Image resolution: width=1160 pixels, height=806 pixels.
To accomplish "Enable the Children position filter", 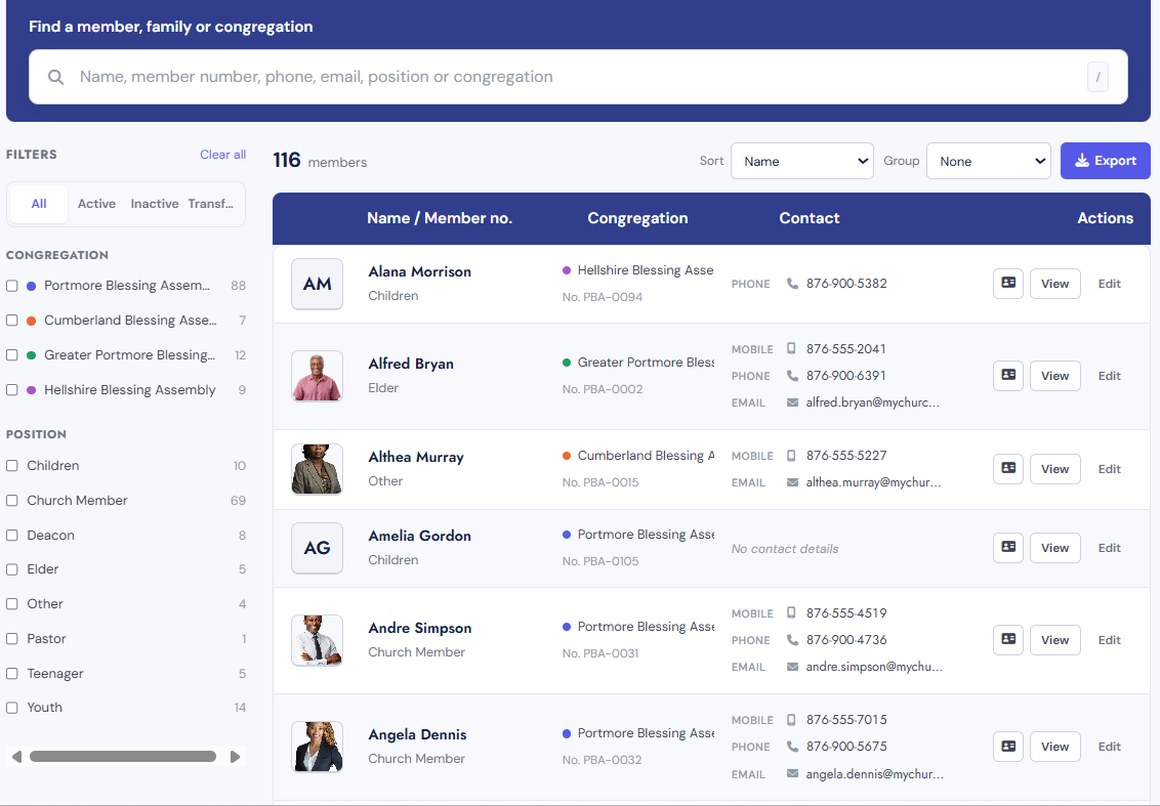I will tap(12, 466).
